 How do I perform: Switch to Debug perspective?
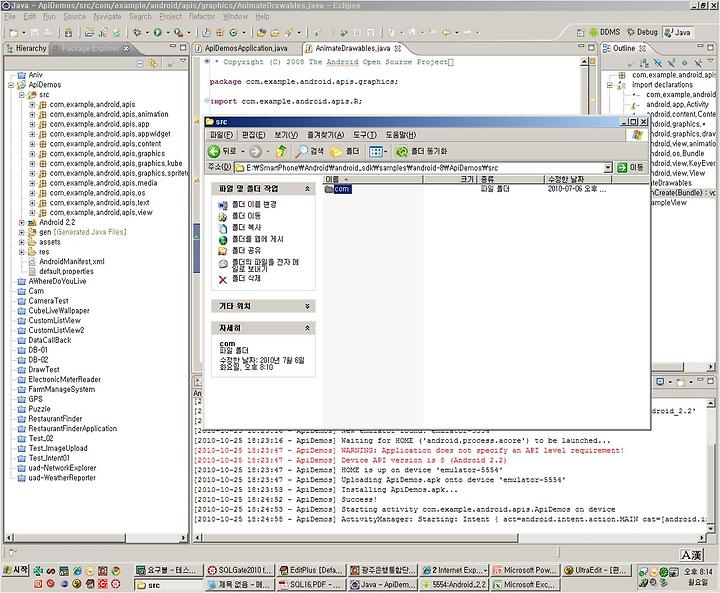(642, 32)
